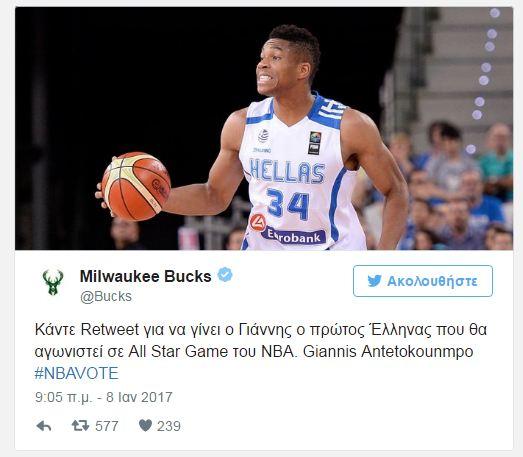This screenshot has height=457, width=523.
Task: Click the blue verified badge
Action: coord(225,275)
